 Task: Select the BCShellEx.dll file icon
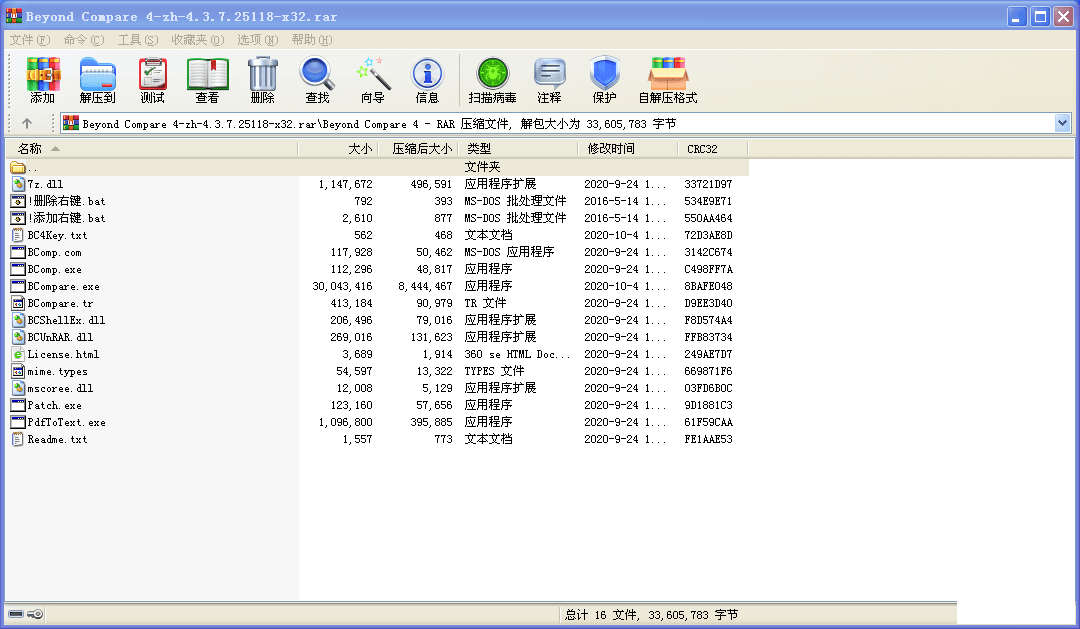tap(19, 320)
